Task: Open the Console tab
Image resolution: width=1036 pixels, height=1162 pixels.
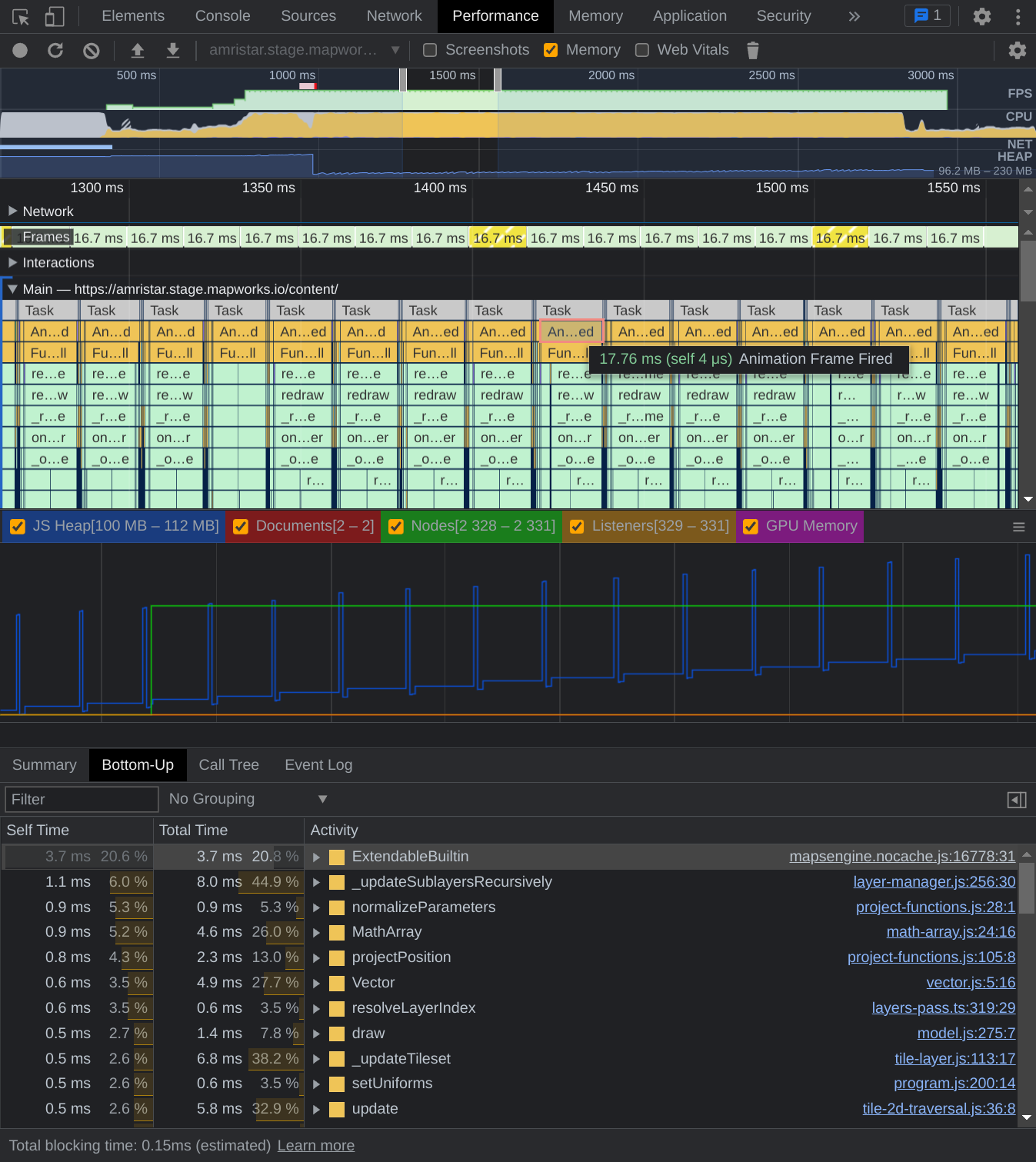Action: coord(223,16)
